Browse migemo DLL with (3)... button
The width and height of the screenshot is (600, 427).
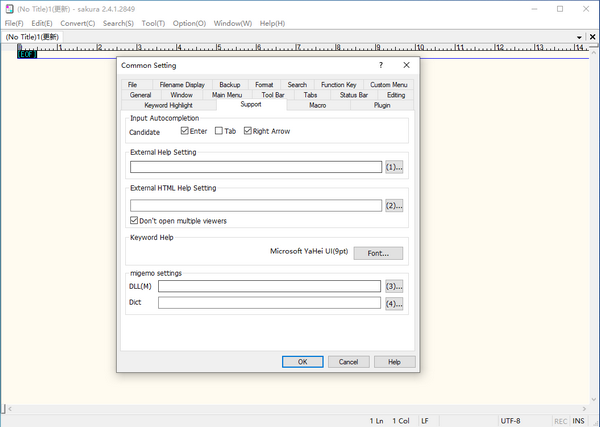click(394, 286)
